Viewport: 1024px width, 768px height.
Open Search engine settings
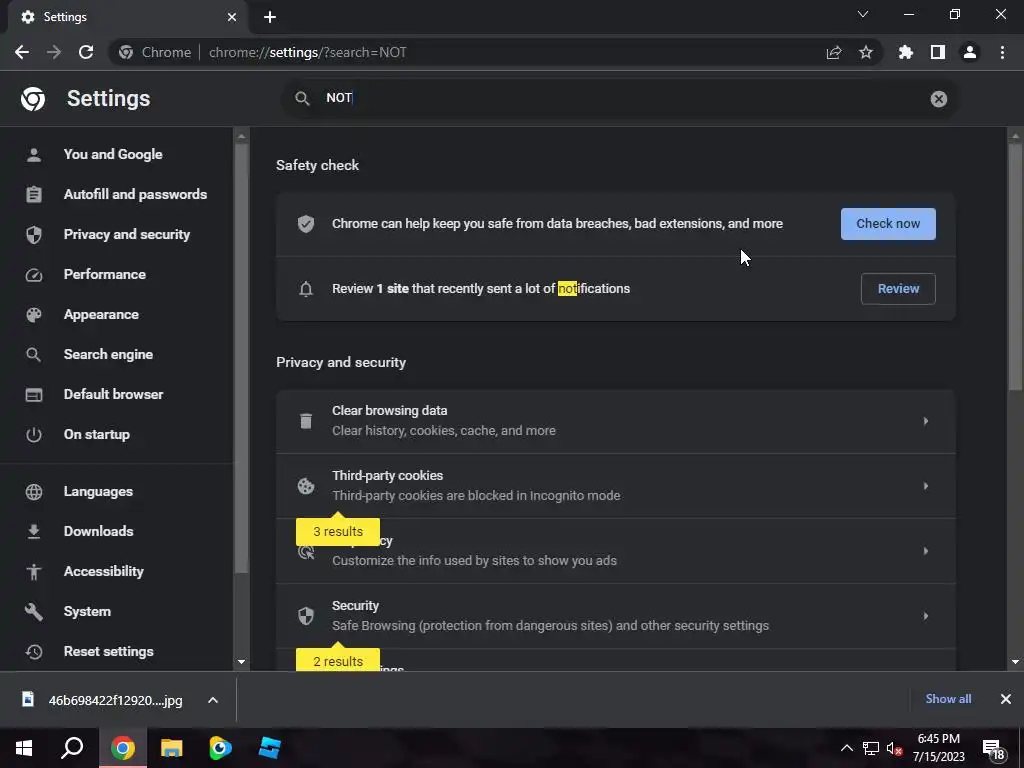[x=108, y=355]
